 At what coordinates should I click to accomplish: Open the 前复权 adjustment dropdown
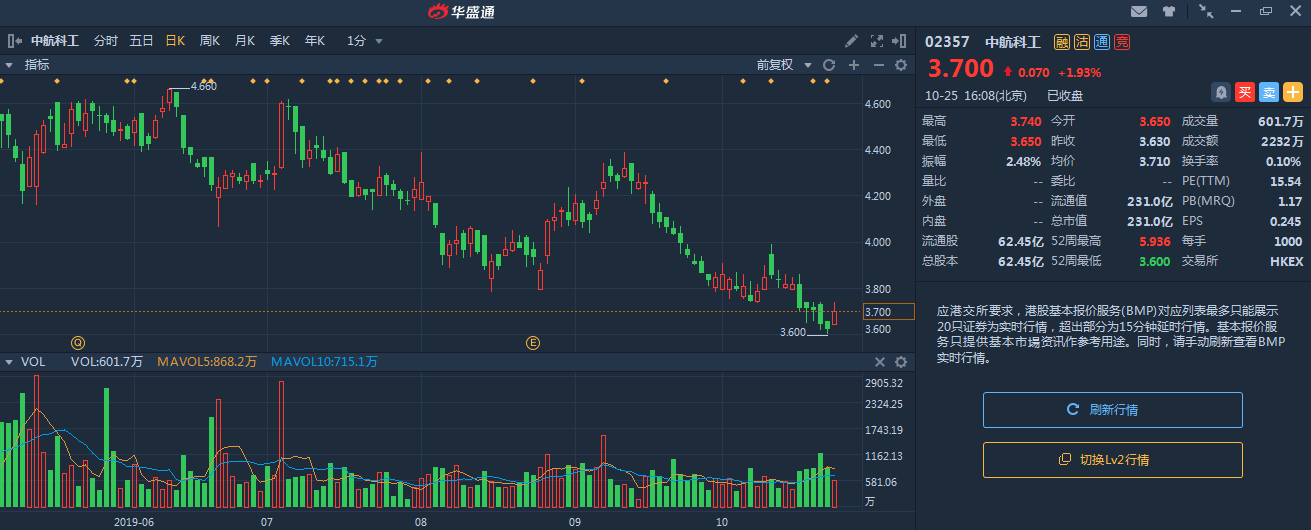[x=782, y=65]
